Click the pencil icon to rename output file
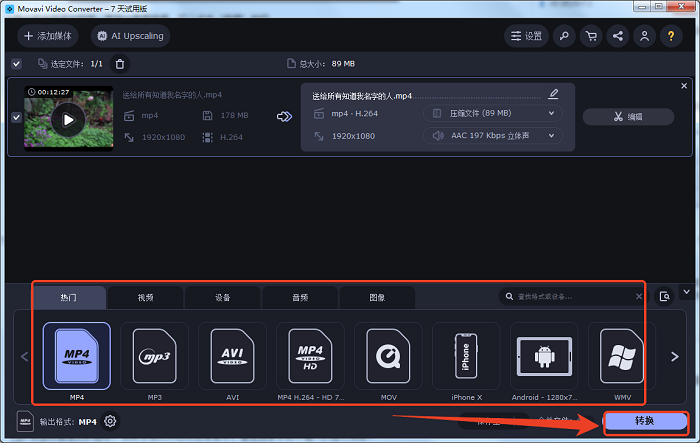 click(x=553, y=94)
